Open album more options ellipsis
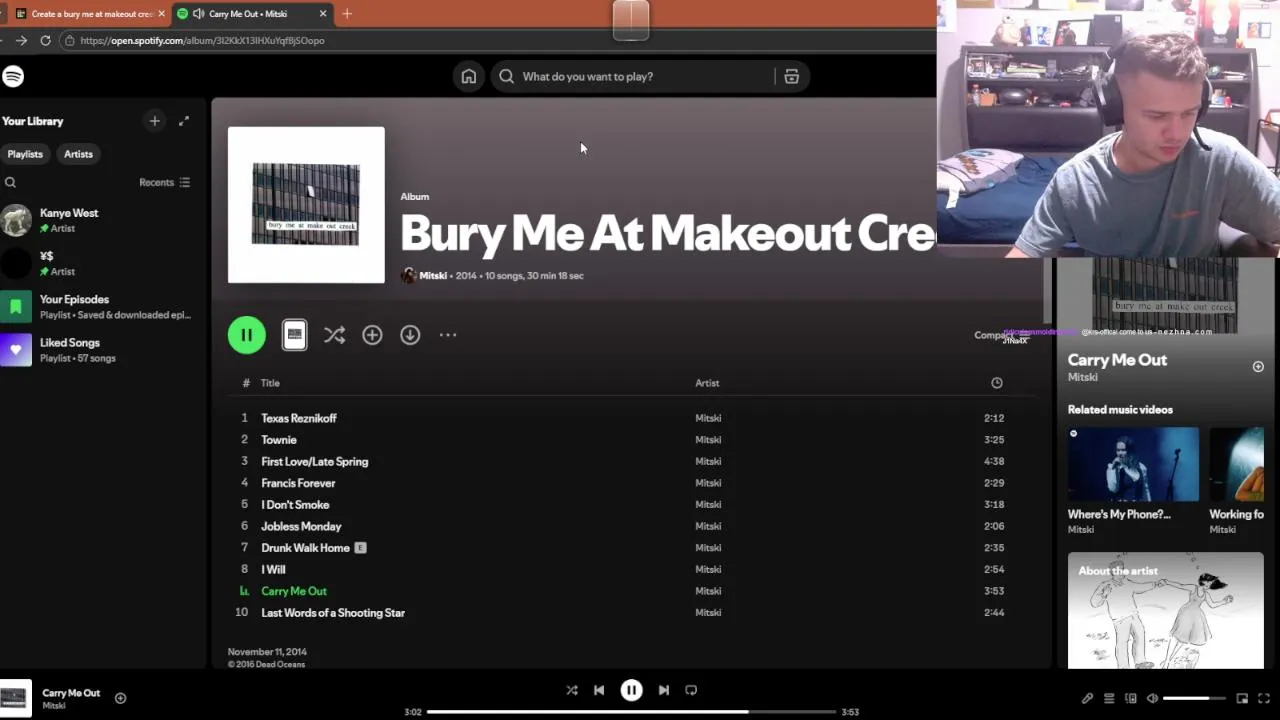 point(448,335)
